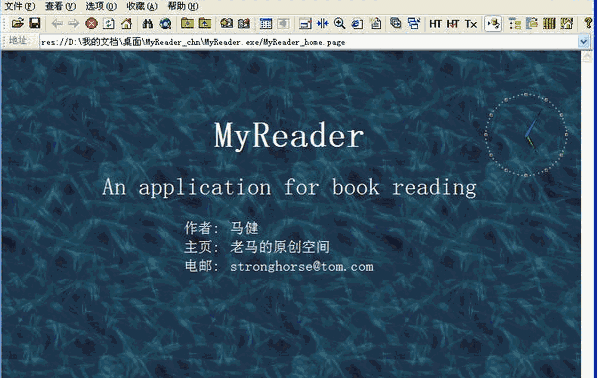Image resolution: width=598 pixels, height=378 pixels.
Task: Go forward with the right arrow icon
Action: [73, 24]
